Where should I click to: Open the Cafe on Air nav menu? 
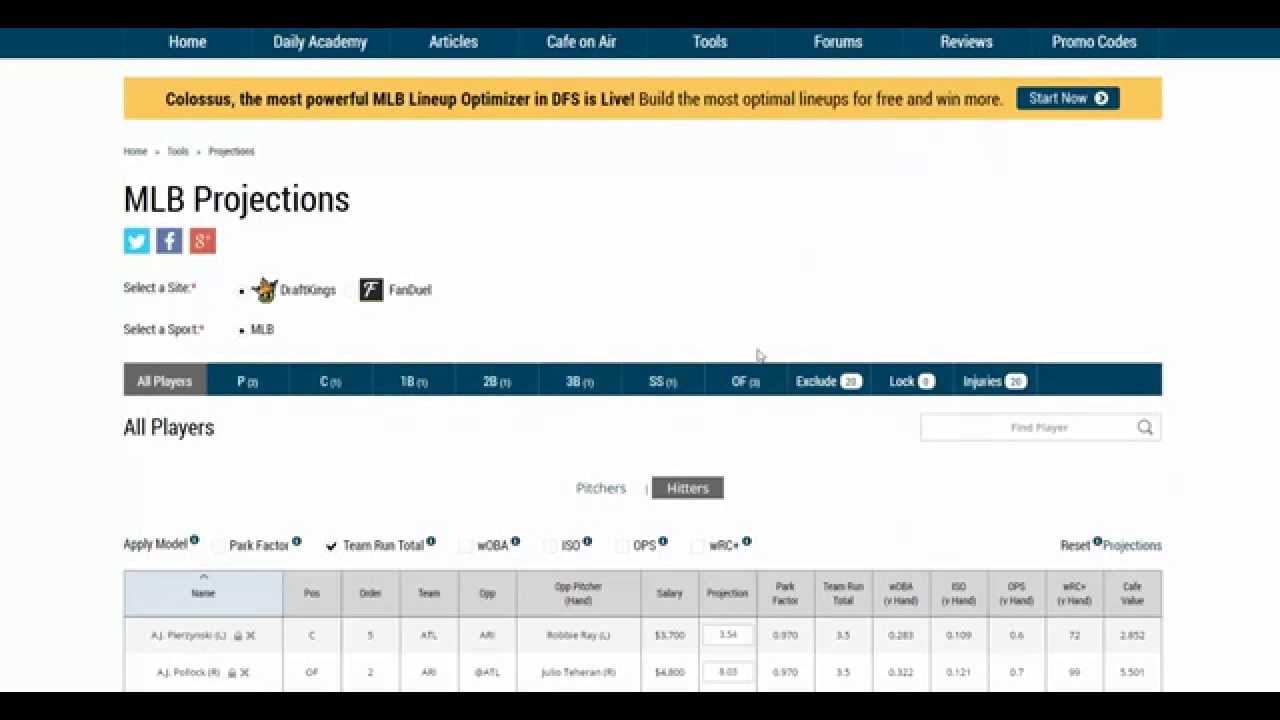pos(581,42)
